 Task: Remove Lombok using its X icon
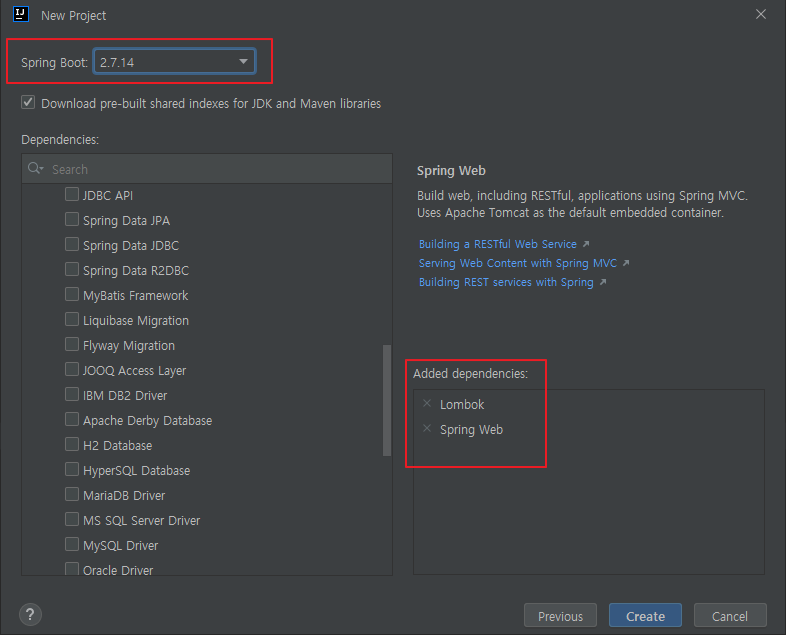pos(427,403)
